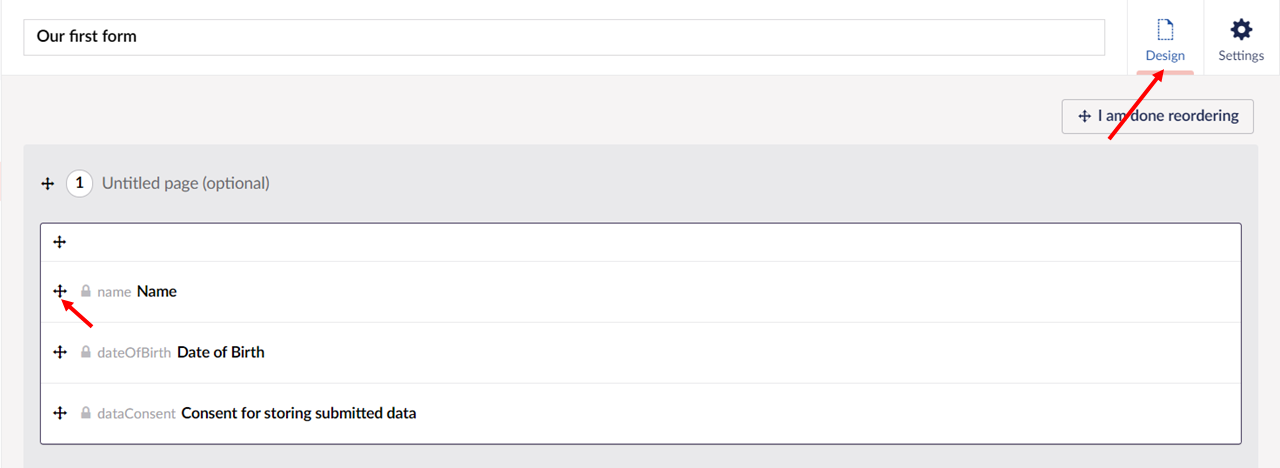Open the Settings gear icon
This screenshot has height=468, width=1280.
pyautogui.click(x=1241, y=29)
